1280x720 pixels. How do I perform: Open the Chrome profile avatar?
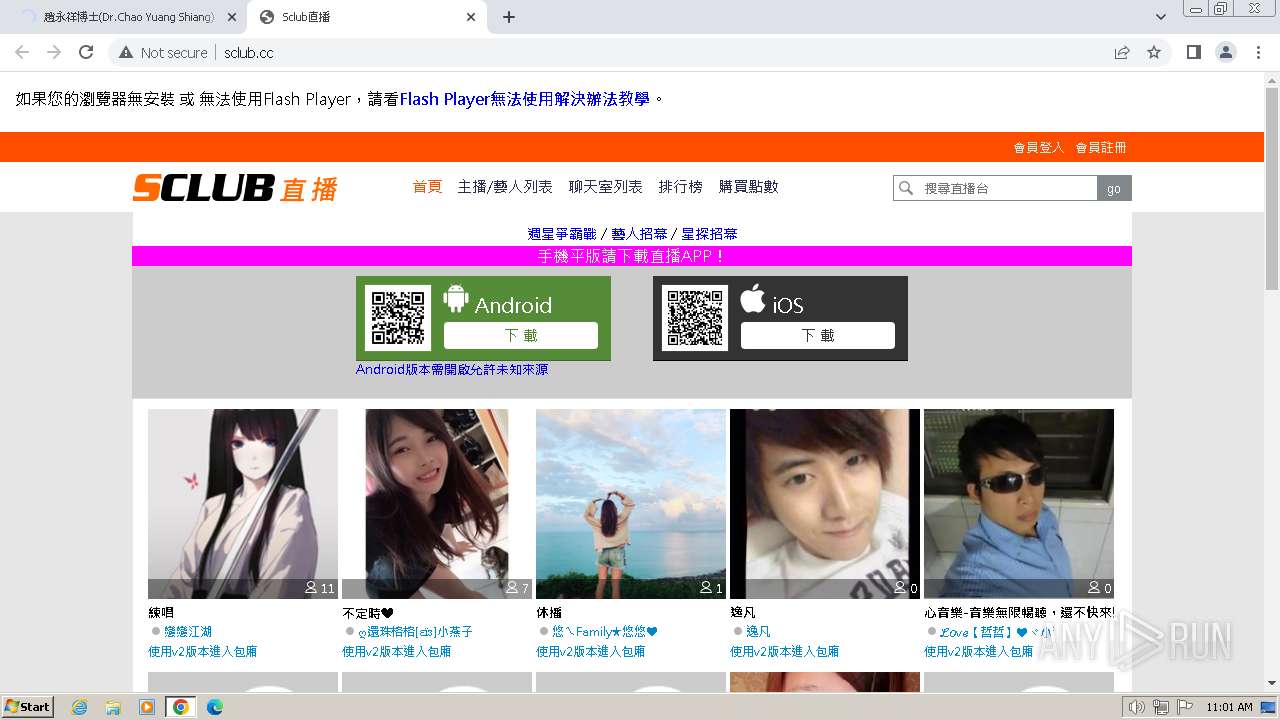coord(1225,52)
